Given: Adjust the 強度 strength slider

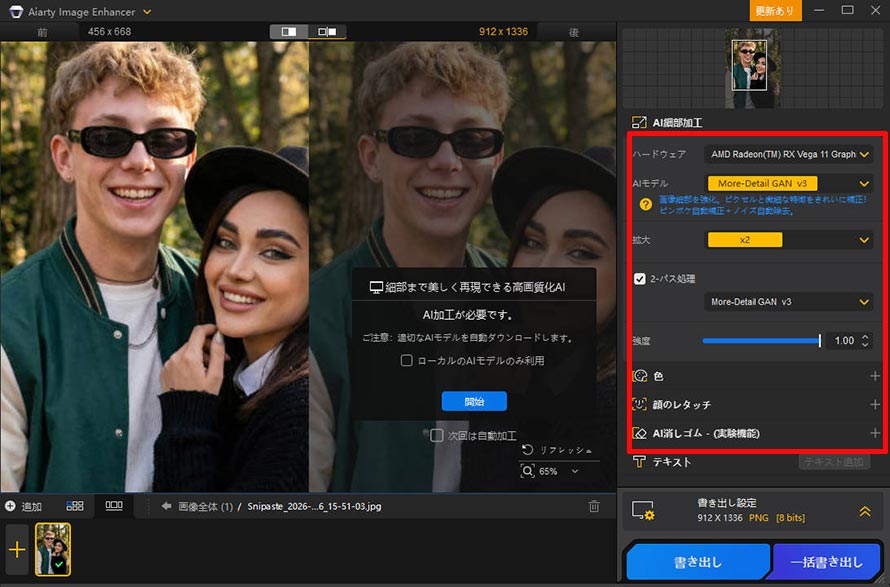Looking at the screenshot, I should [818, 340].
